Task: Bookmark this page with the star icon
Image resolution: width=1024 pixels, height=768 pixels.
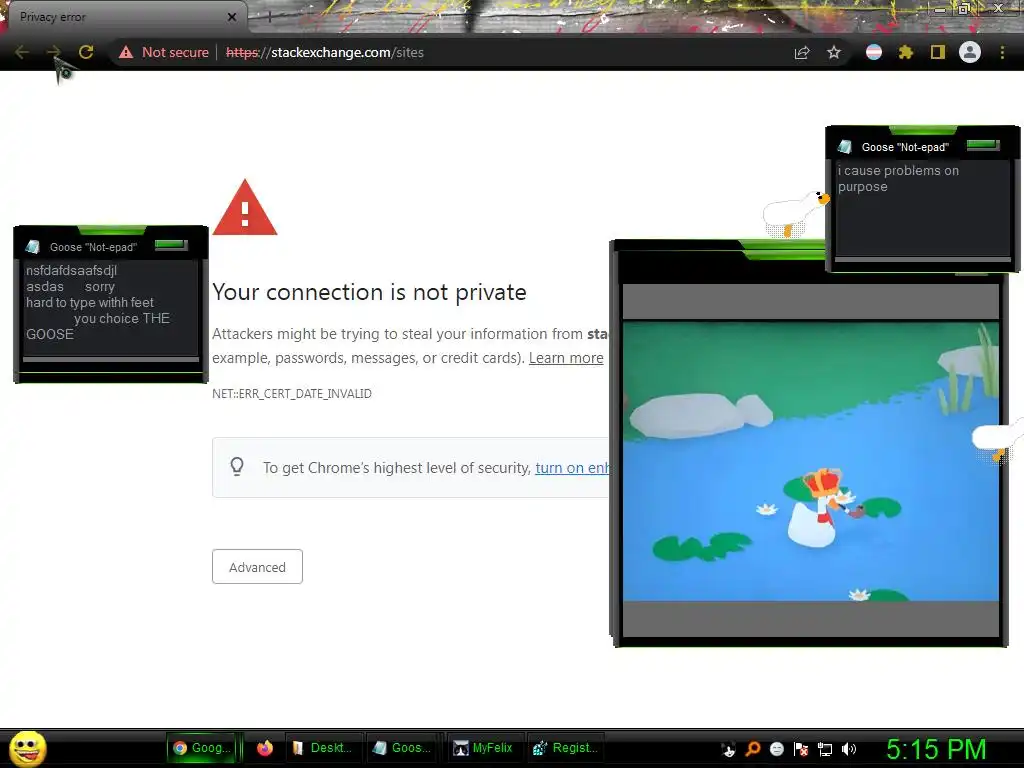Action: 834,52
